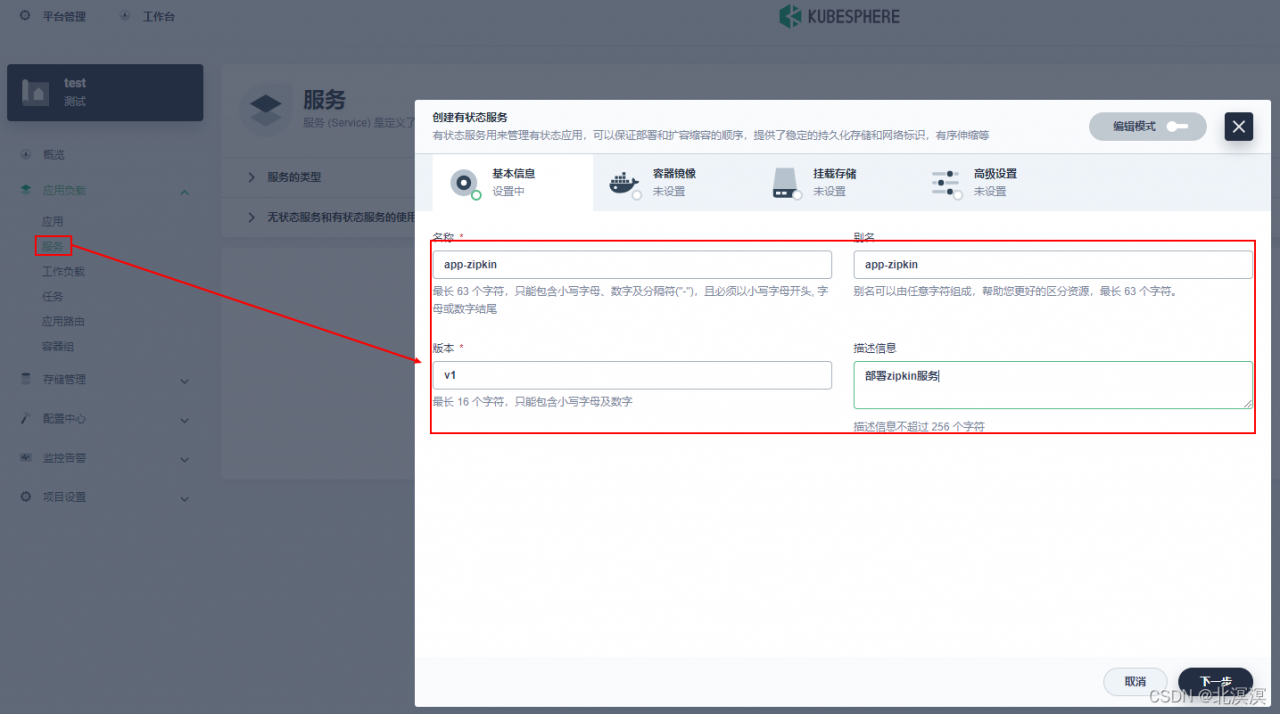Expand the storage management section chevron
The image size is (1280, 714).
(x=184, y=380)
